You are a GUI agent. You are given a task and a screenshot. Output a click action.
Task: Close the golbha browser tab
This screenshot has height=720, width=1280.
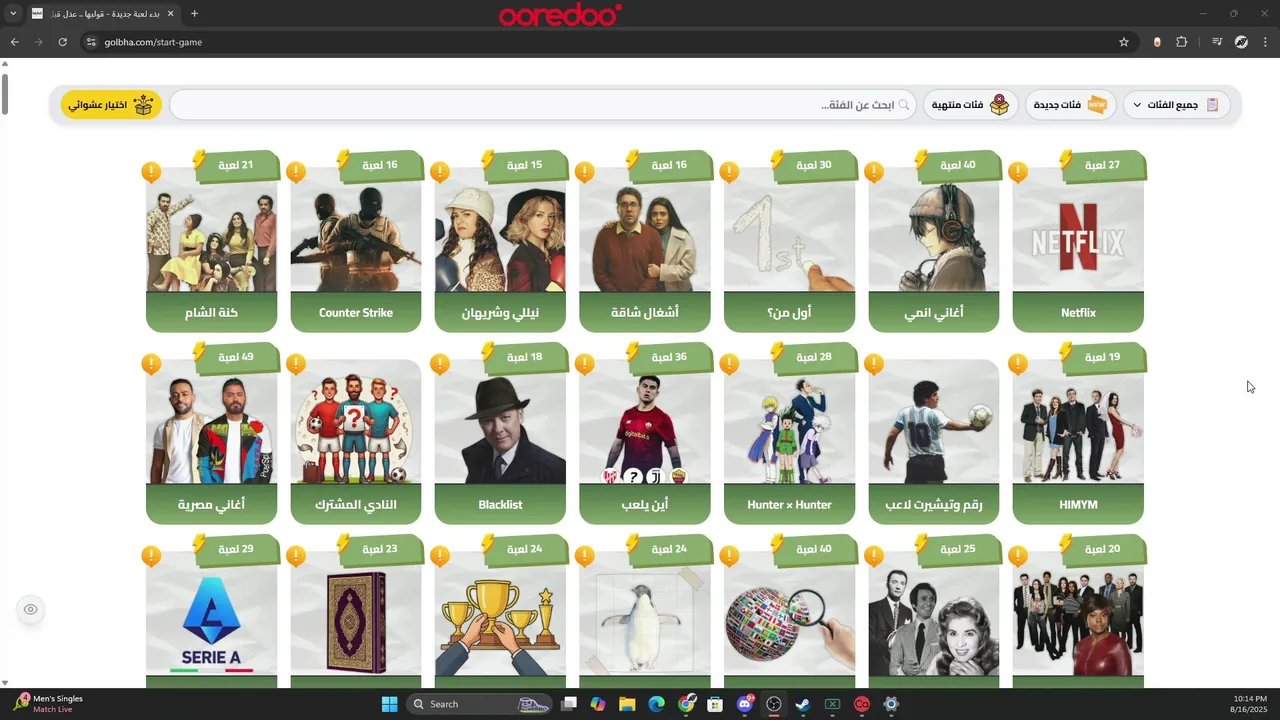[x=171, y=13]
